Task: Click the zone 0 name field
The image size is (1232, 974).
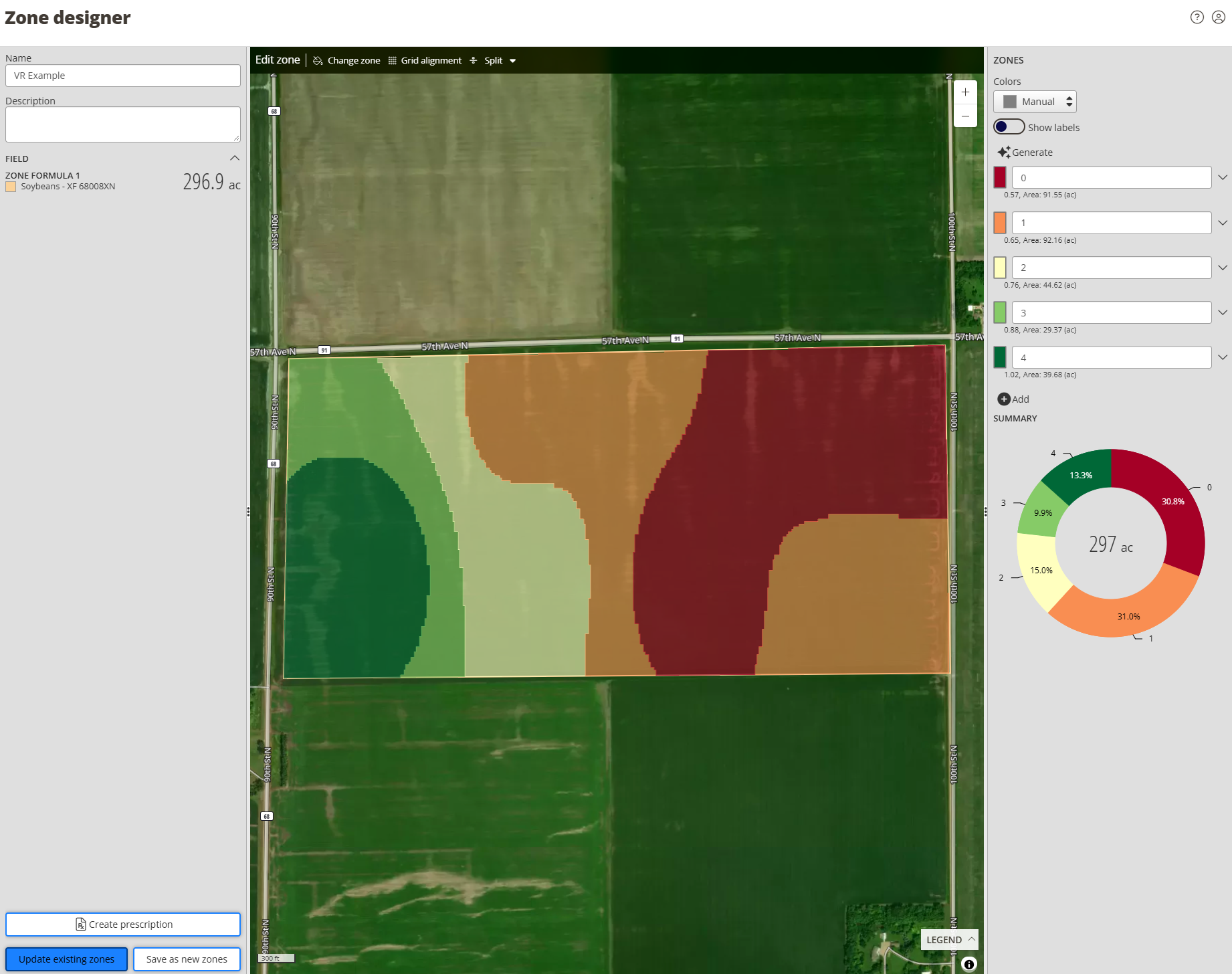Action: coord(1112,178)
